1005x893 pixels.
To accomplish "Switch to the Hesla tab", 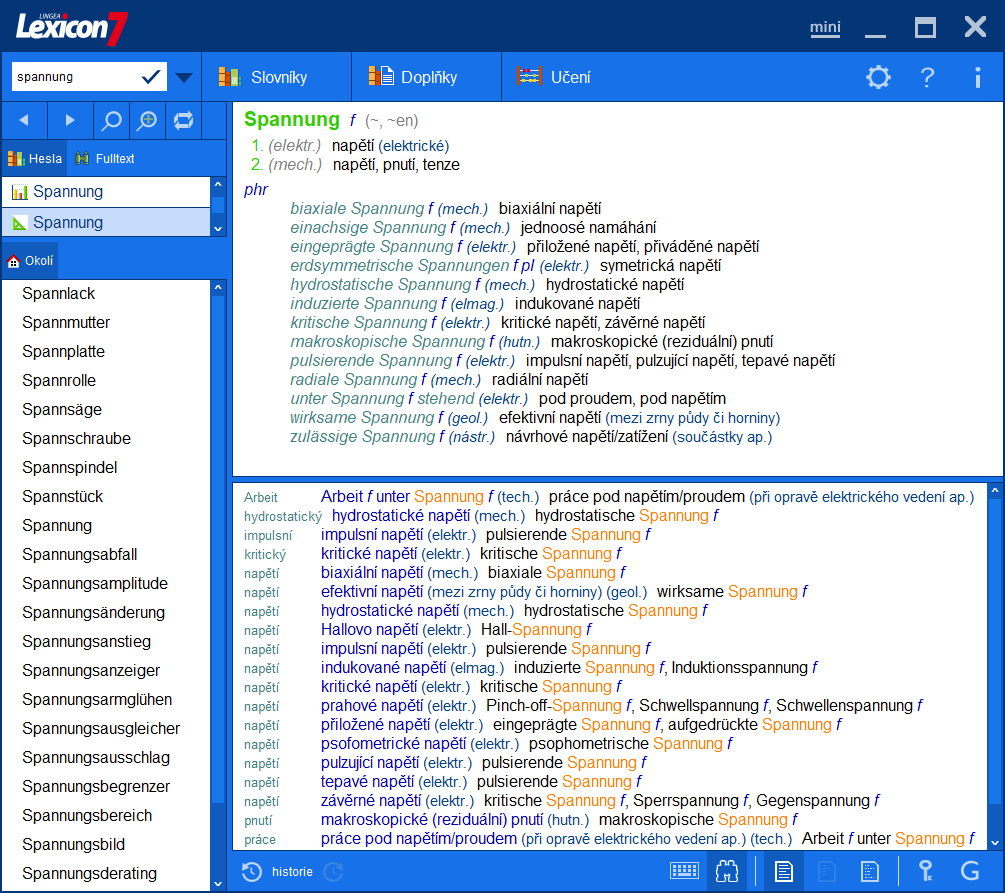I will 35,158.
